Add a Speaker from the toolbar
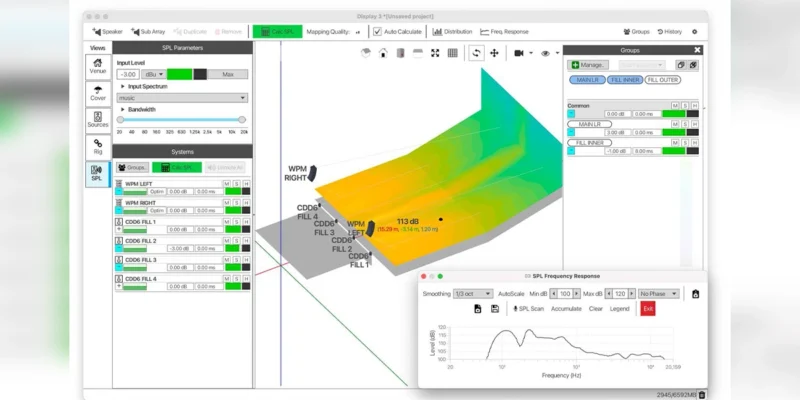800x400 pixels. tap(107, 32)
